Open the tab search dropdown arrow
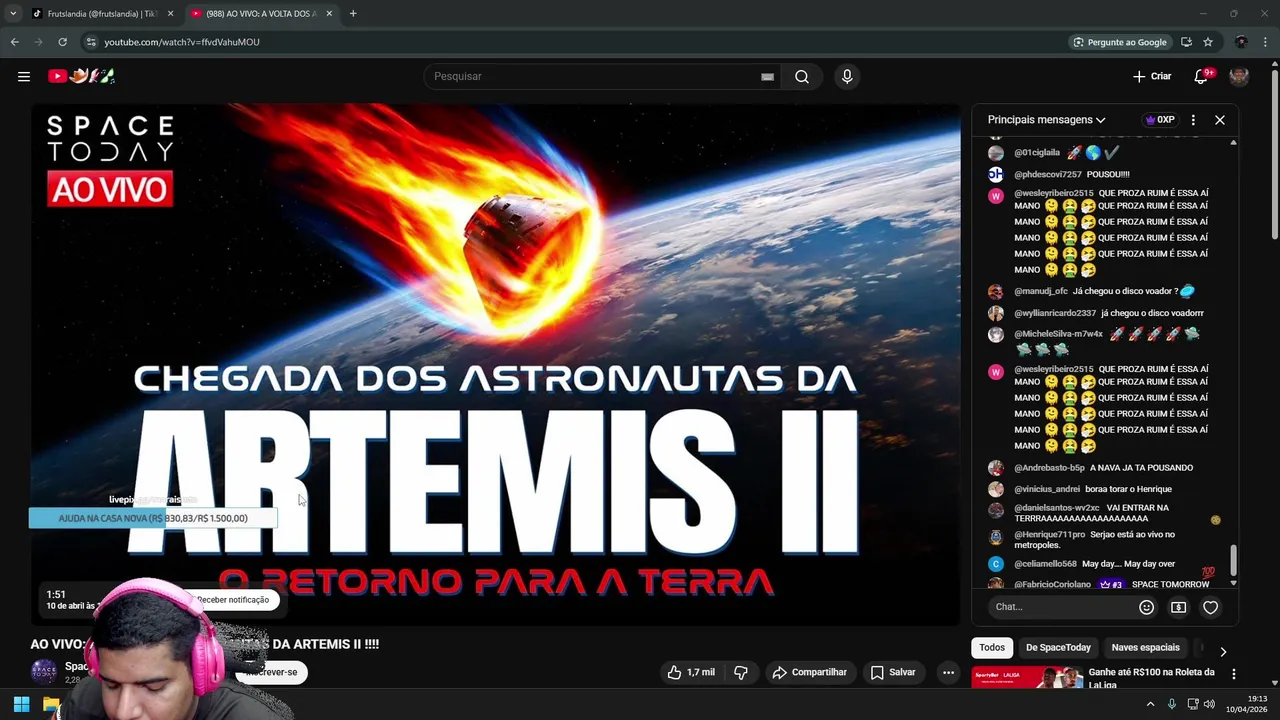The height and width of the screenshot is (720, 1280). pos(12,14)
